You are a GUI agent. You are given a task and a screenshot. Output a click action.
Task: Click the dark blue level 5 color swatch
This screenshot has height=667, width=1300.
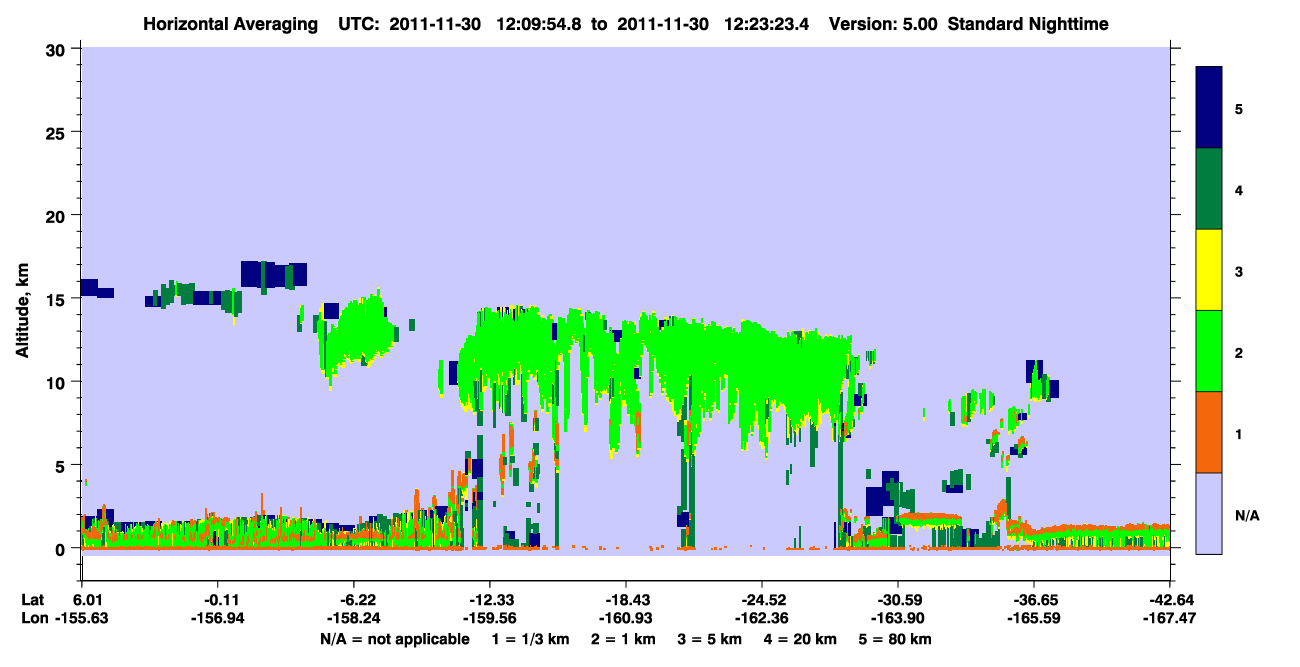[x=1209, y=108]
